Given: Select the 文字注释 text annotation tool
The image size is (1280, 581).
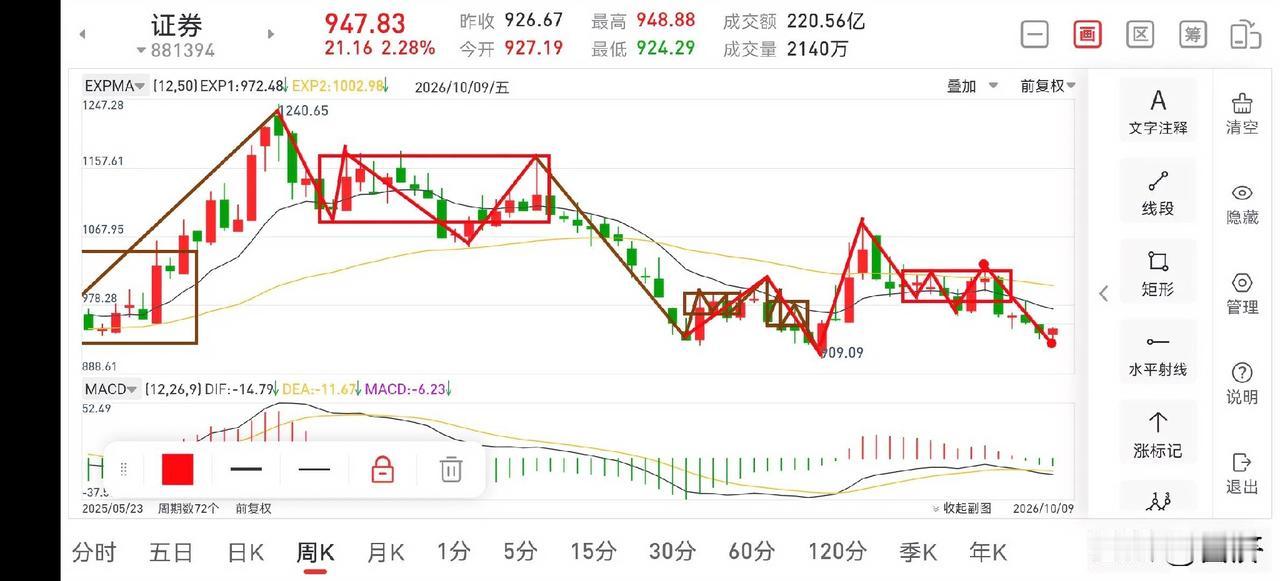Looking at the screenshot, I should coord(1158,111).
